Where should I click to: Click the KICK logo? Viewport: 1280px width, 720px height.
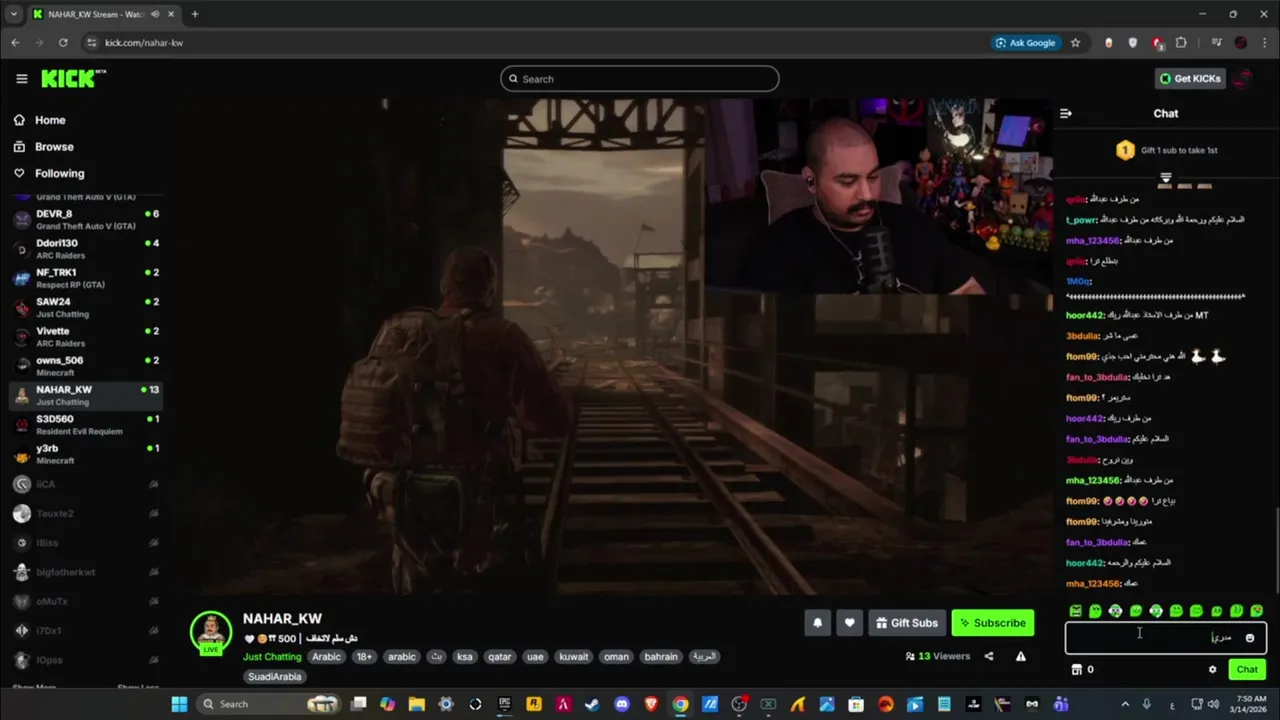pos(73,79)
